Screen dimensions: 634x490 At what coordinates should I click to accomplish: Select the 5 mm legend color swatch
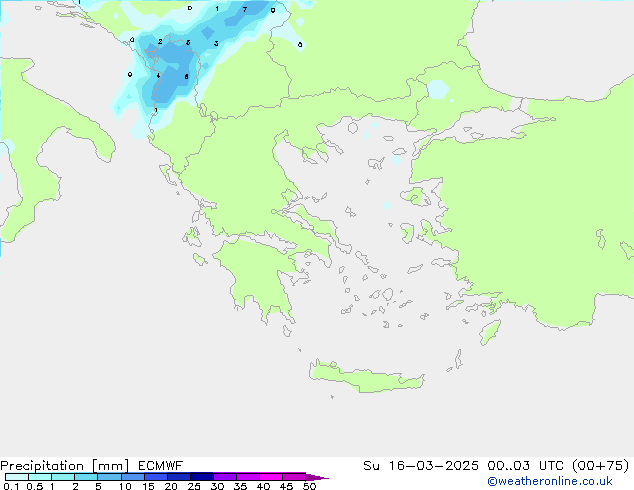coord(109,477)
